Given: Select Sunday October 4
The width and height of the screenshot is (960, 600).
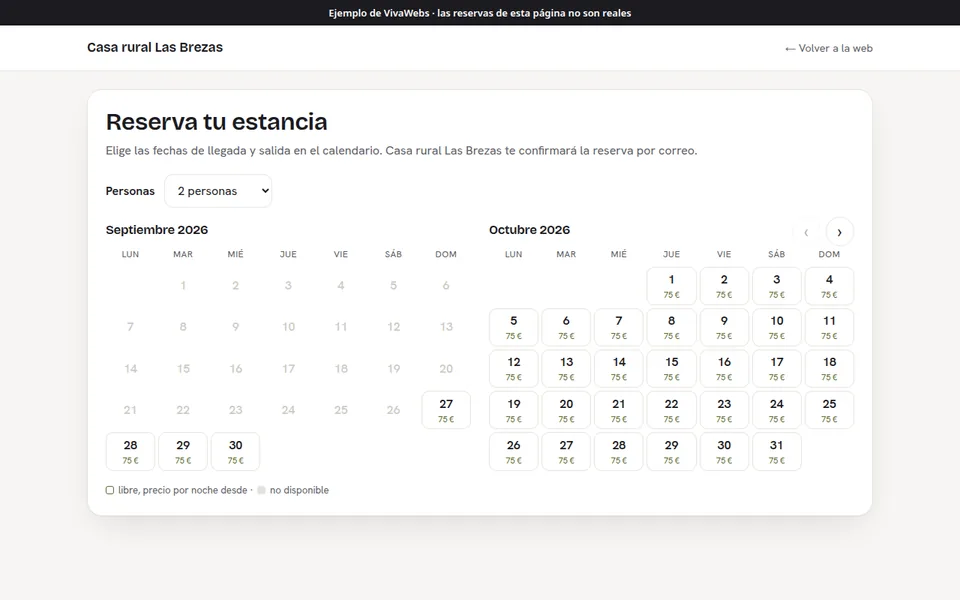Looking at the screenshot, I should (830, 286).
